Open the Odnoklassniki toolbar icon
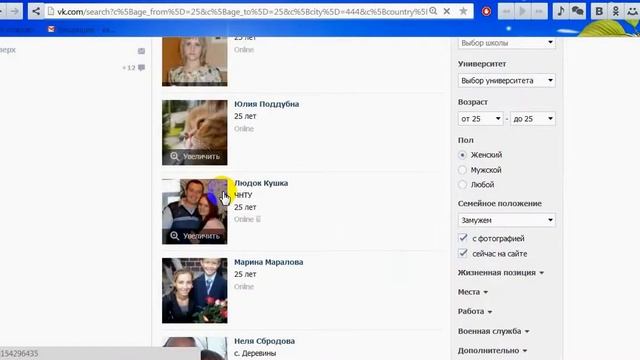Image resolution: width=640 pixels, height=360 pixels. (x=616, y=11)
